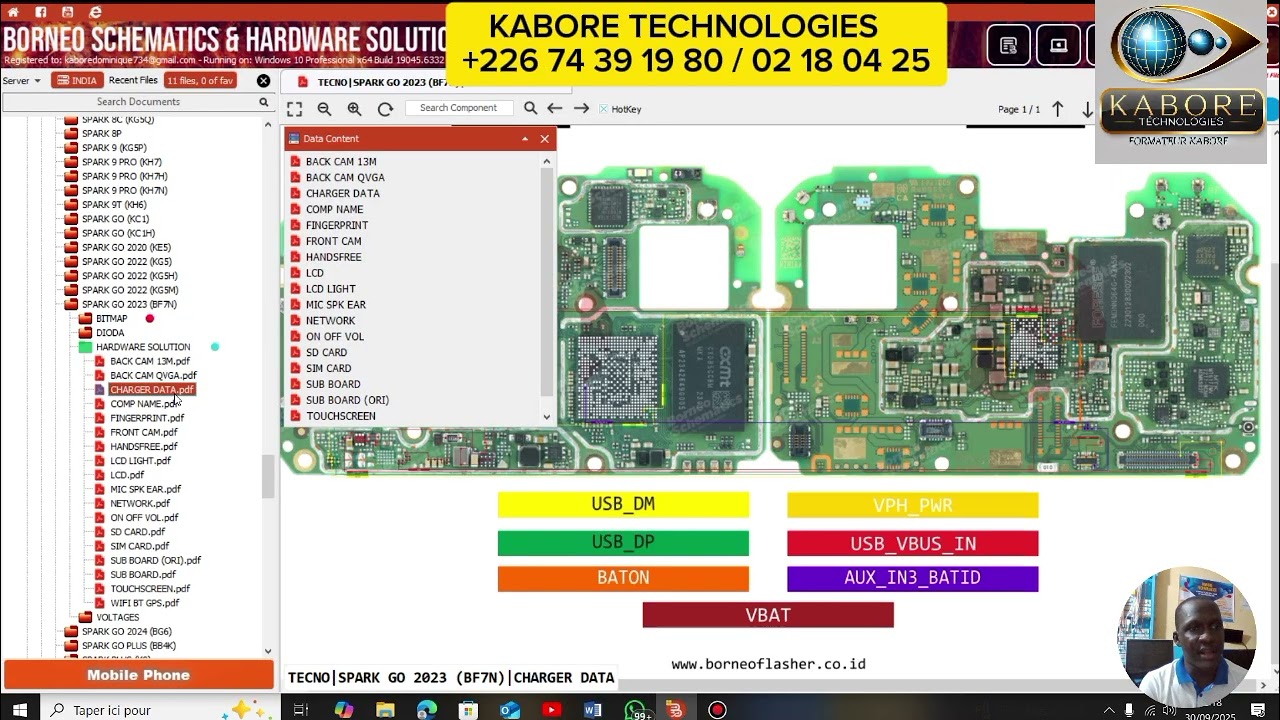Select FINGERPRINT in Data Content list

pos(337,225)
